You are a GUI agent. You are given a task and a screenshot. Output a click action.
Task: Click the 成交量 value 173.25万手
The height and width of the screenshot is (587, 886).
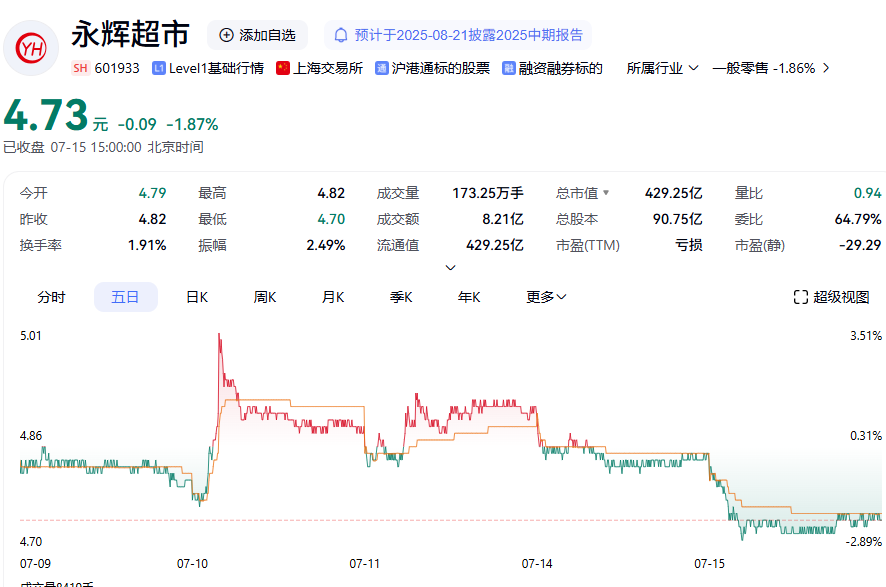pyautogui.click(x=488, y=193)
